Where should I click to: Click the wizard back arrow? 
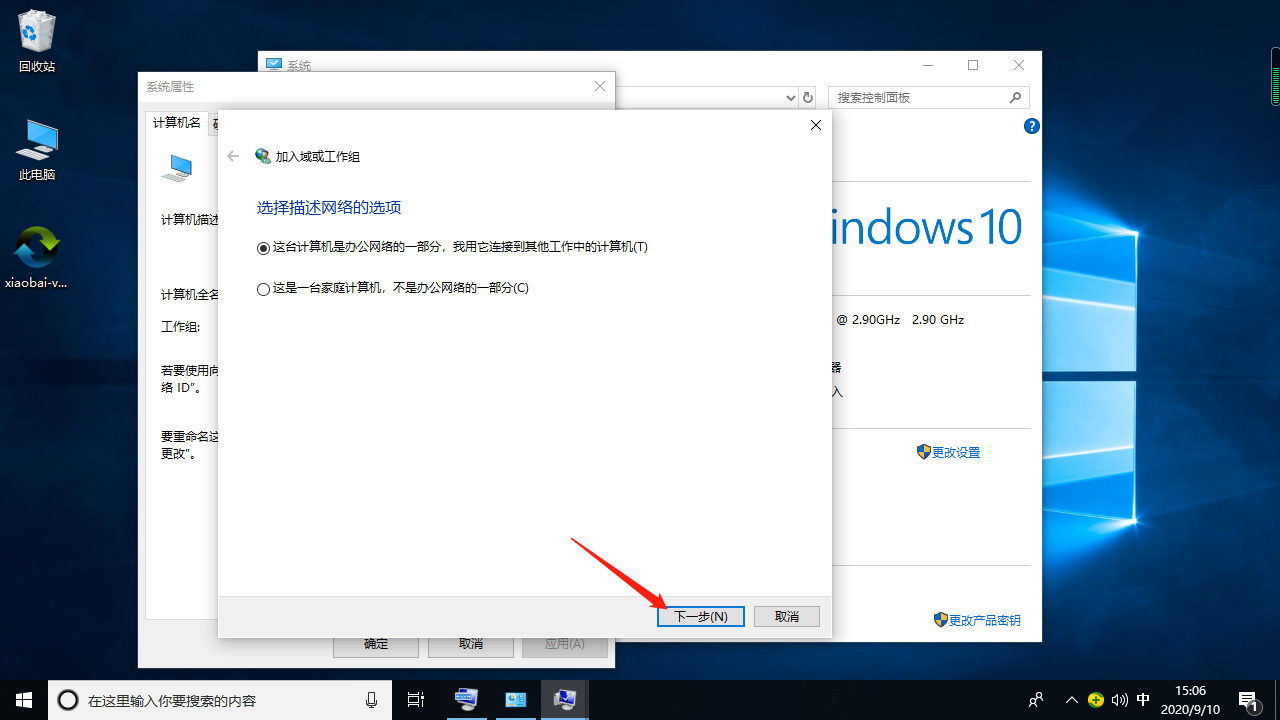tap(233, 156)
